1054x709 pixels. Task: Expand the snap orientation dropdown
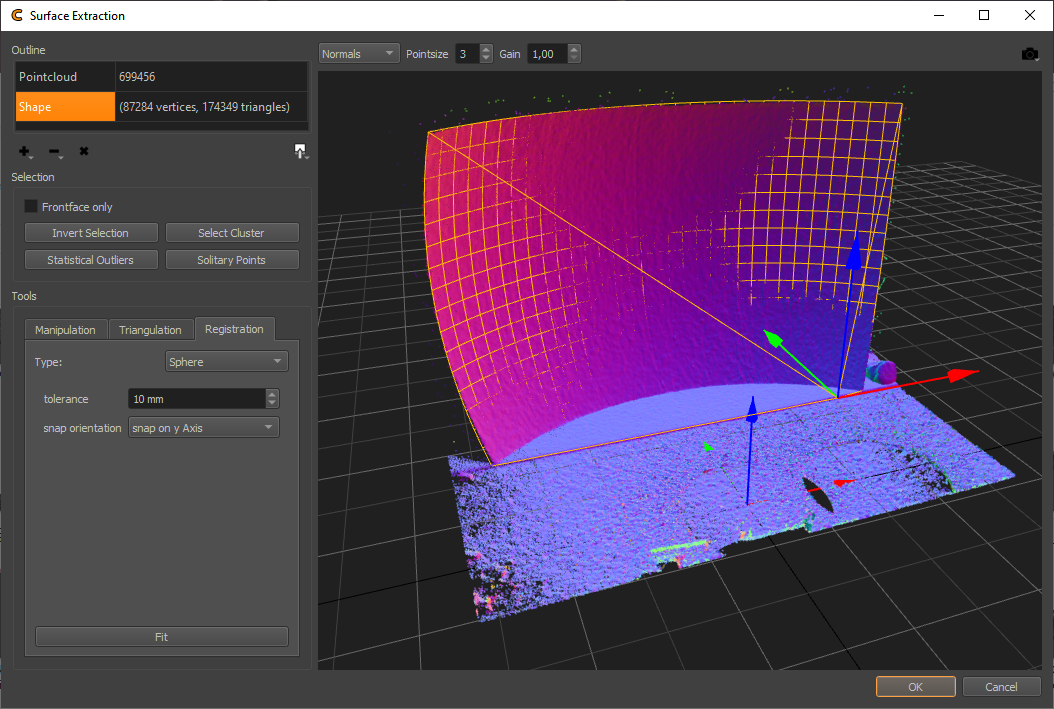coord(204,428)
